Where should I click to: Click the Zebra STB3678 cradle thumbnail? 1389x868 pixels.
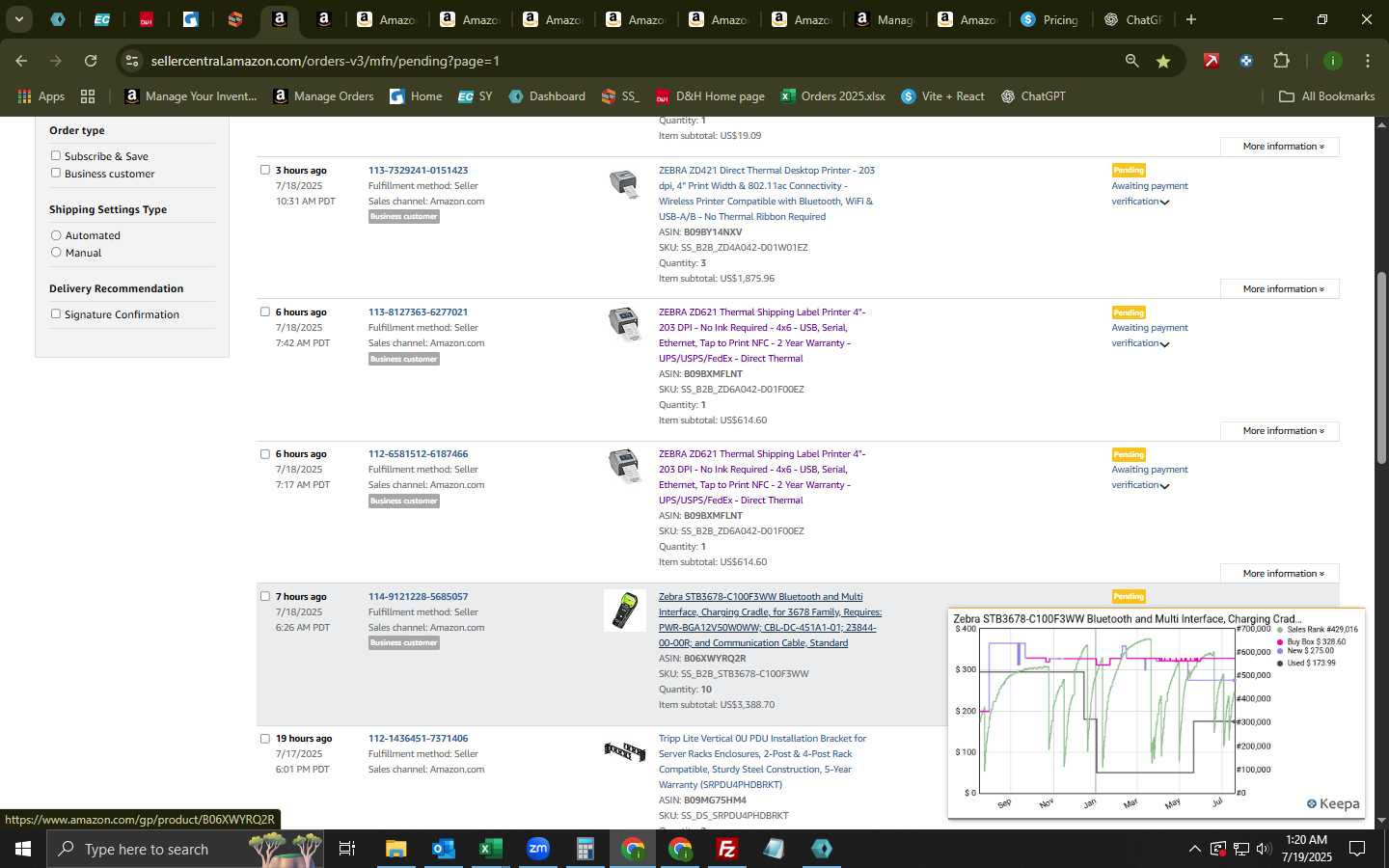coord(625,610)
